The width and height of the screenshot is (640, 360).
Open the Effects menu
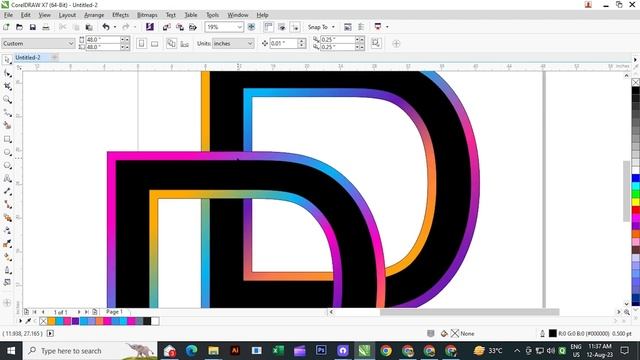(x=120, y=15)
